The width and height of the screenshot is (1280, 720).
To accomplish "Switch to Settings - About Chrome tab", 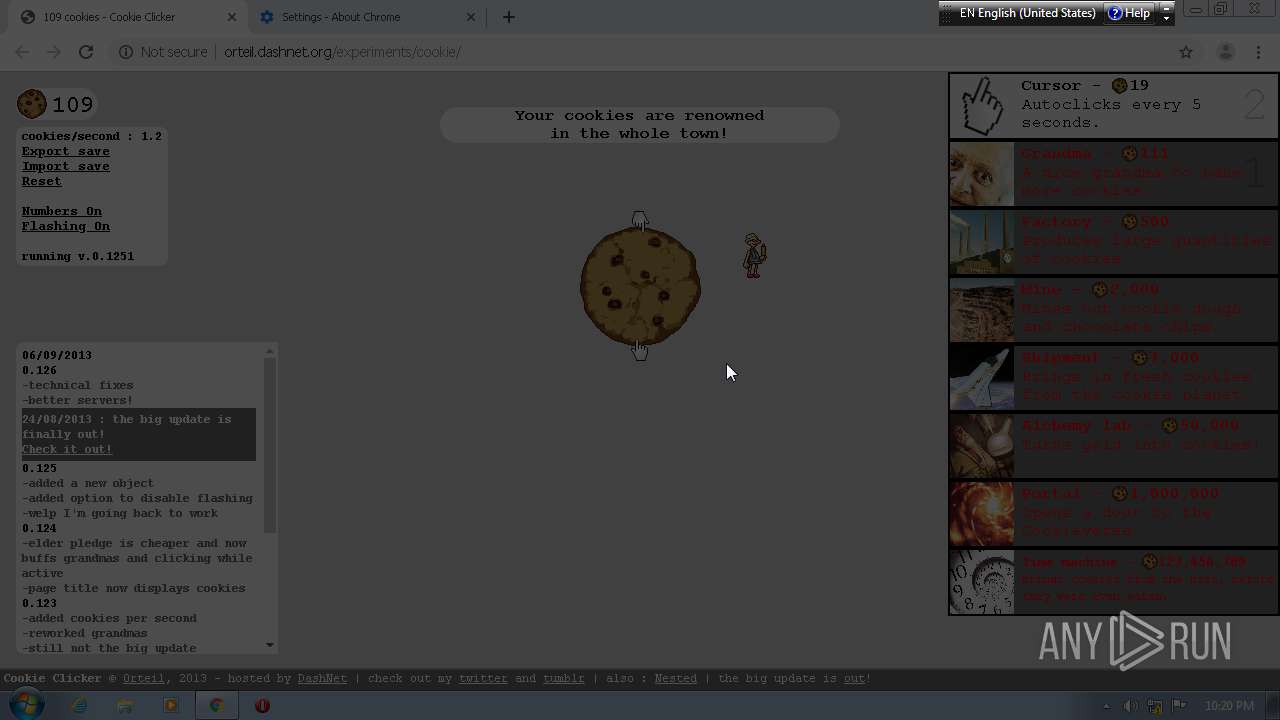I will (x=366, y=17).
